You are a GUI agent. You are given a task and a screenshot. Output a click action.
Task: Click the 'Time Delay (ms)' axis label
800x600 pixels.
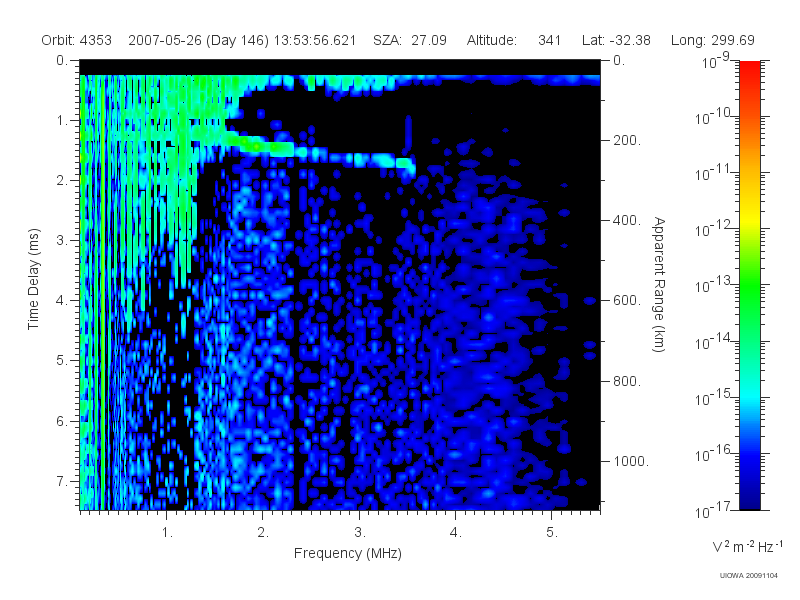pyautogui.click(x=33, y=279)
